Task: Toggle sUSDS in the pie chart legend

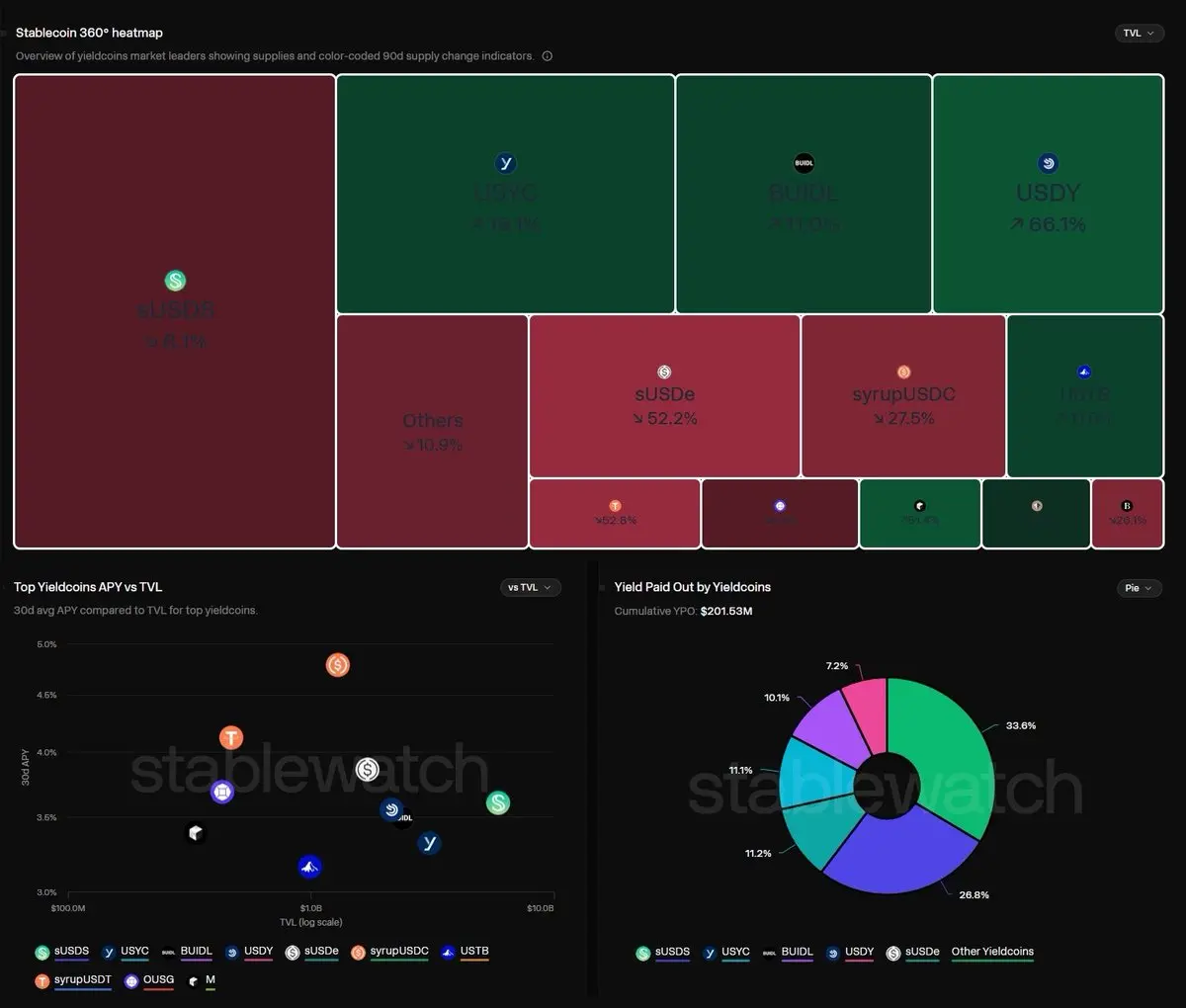Action: click(663, 954)
